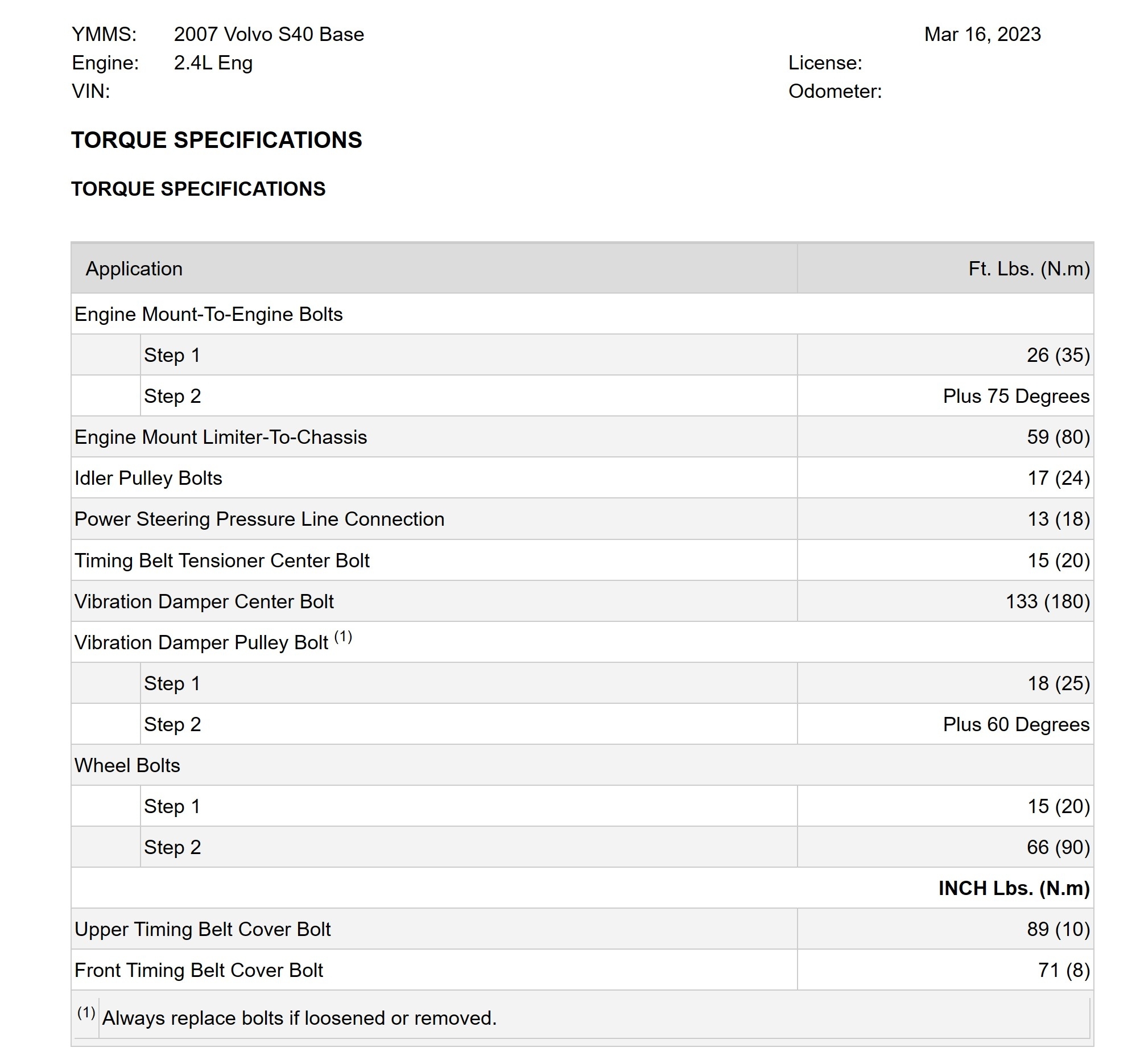Click the Front Timing Belt Cover Bolt row
Image resolution: width=1136 pixels, height=1064 pixels.
coord(199,970)
